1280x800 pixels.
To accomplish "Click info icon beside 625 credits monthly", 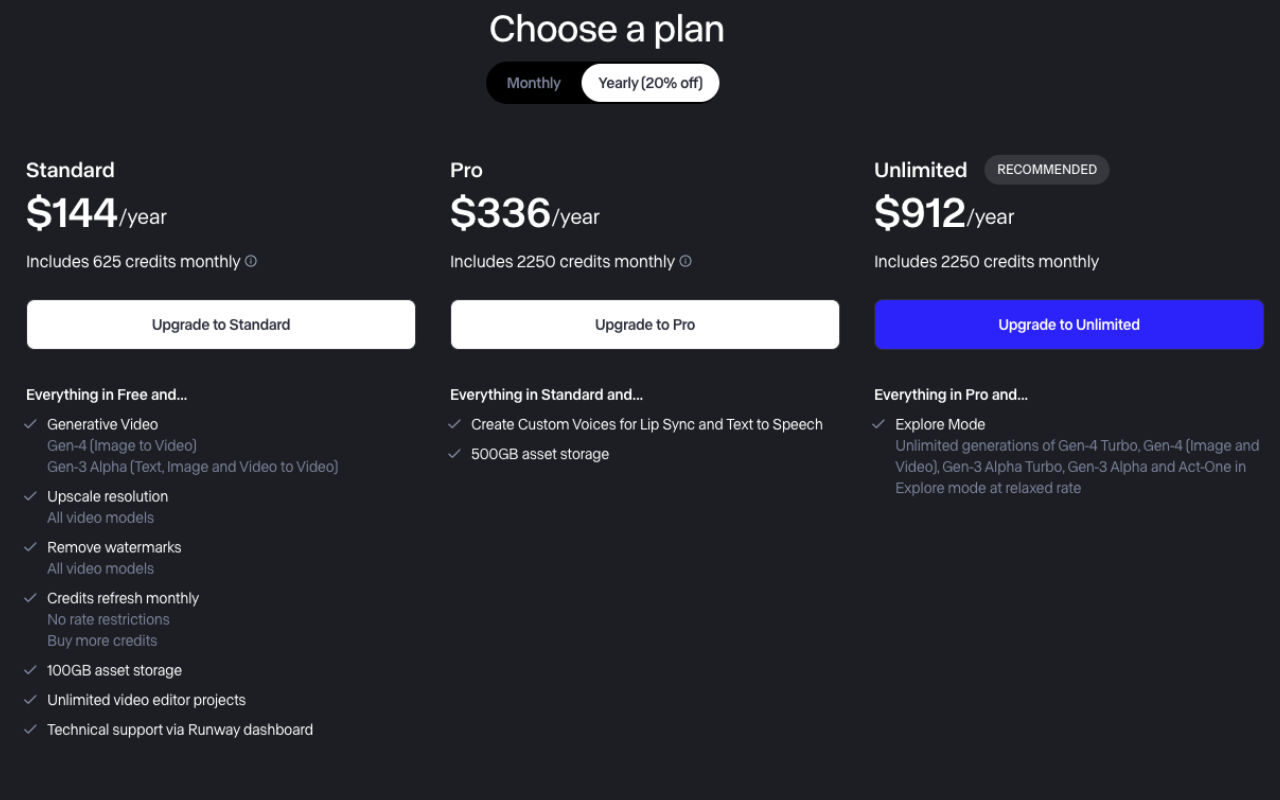I will [251, 261].
